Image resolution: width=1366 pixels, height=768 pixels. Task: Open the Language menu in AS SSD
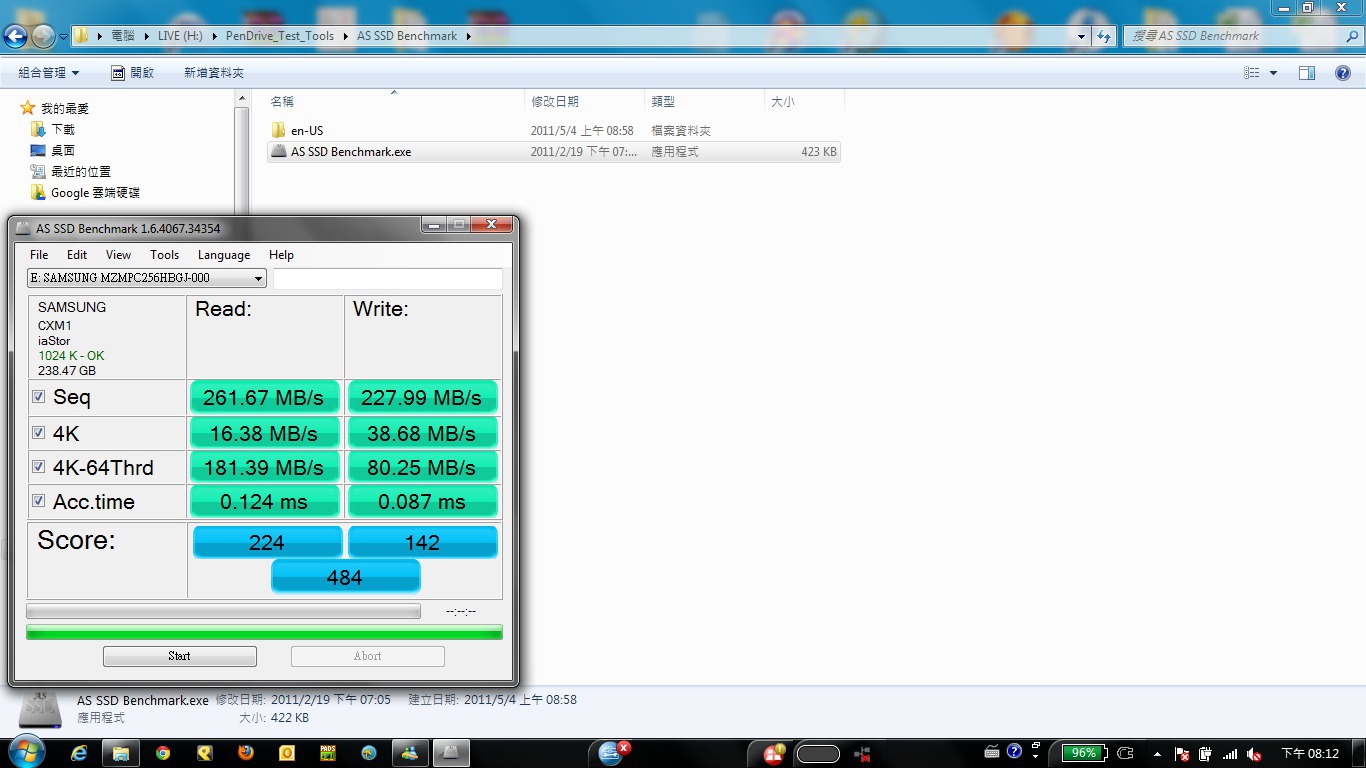coord(224,255)
